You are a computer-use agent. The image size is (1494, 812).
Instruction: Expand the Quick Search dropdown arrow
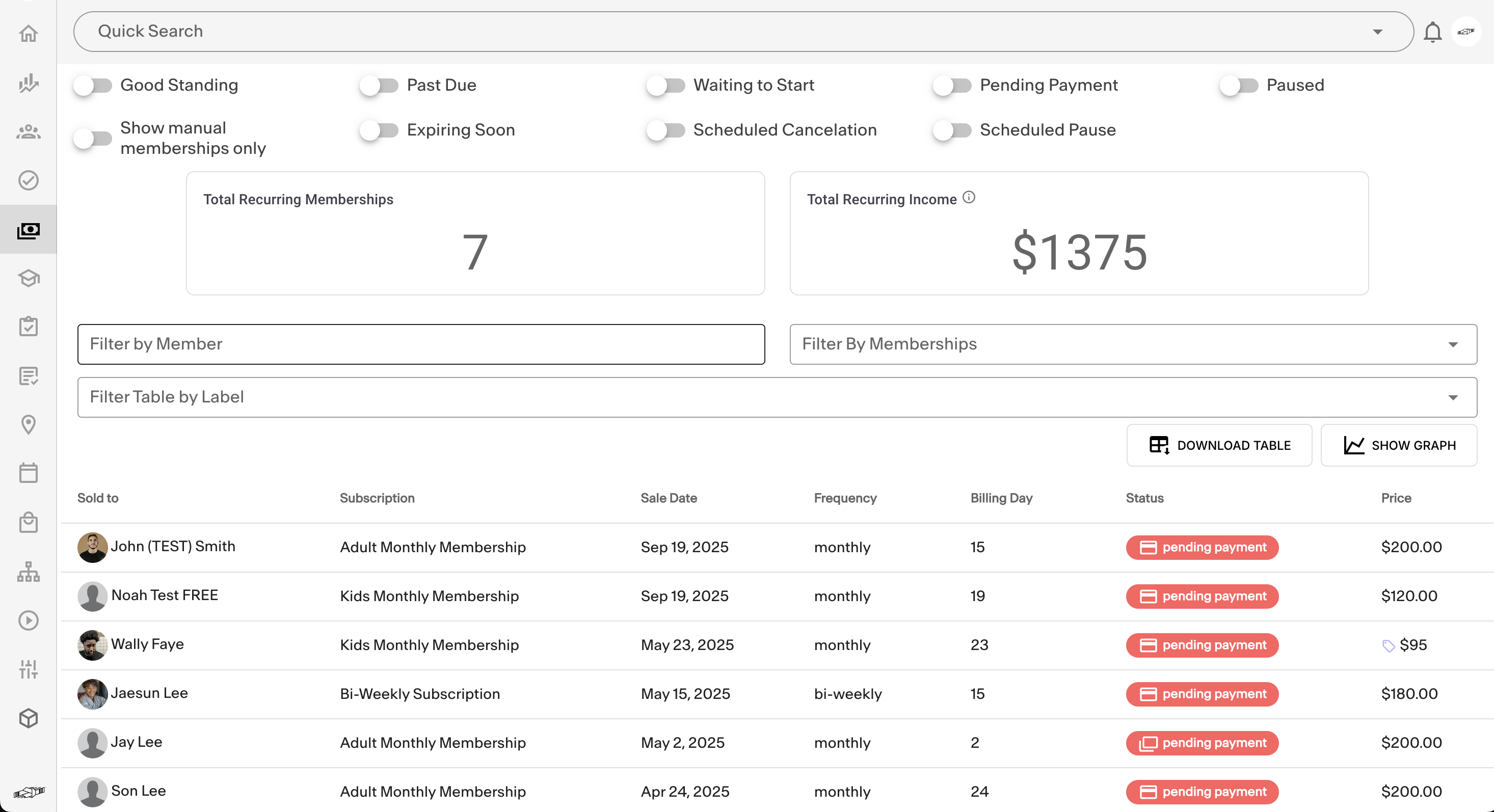1377,32
